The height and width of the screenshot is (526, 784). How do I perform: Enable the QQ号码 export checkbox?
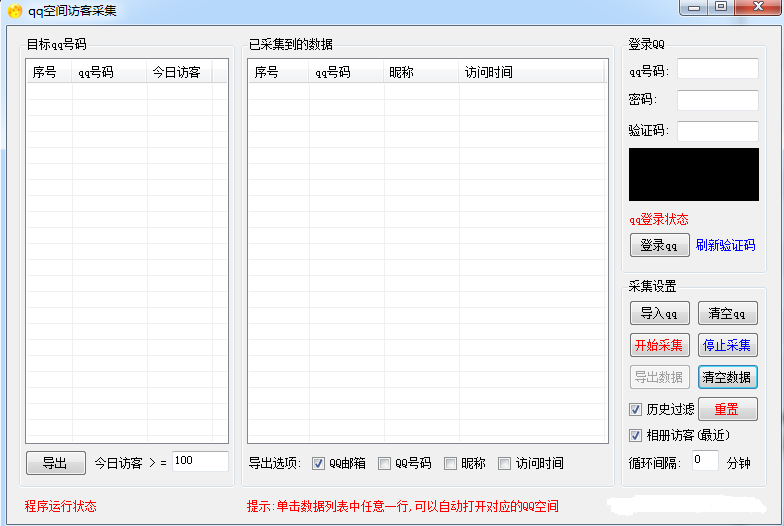click(x=385, y=463)
